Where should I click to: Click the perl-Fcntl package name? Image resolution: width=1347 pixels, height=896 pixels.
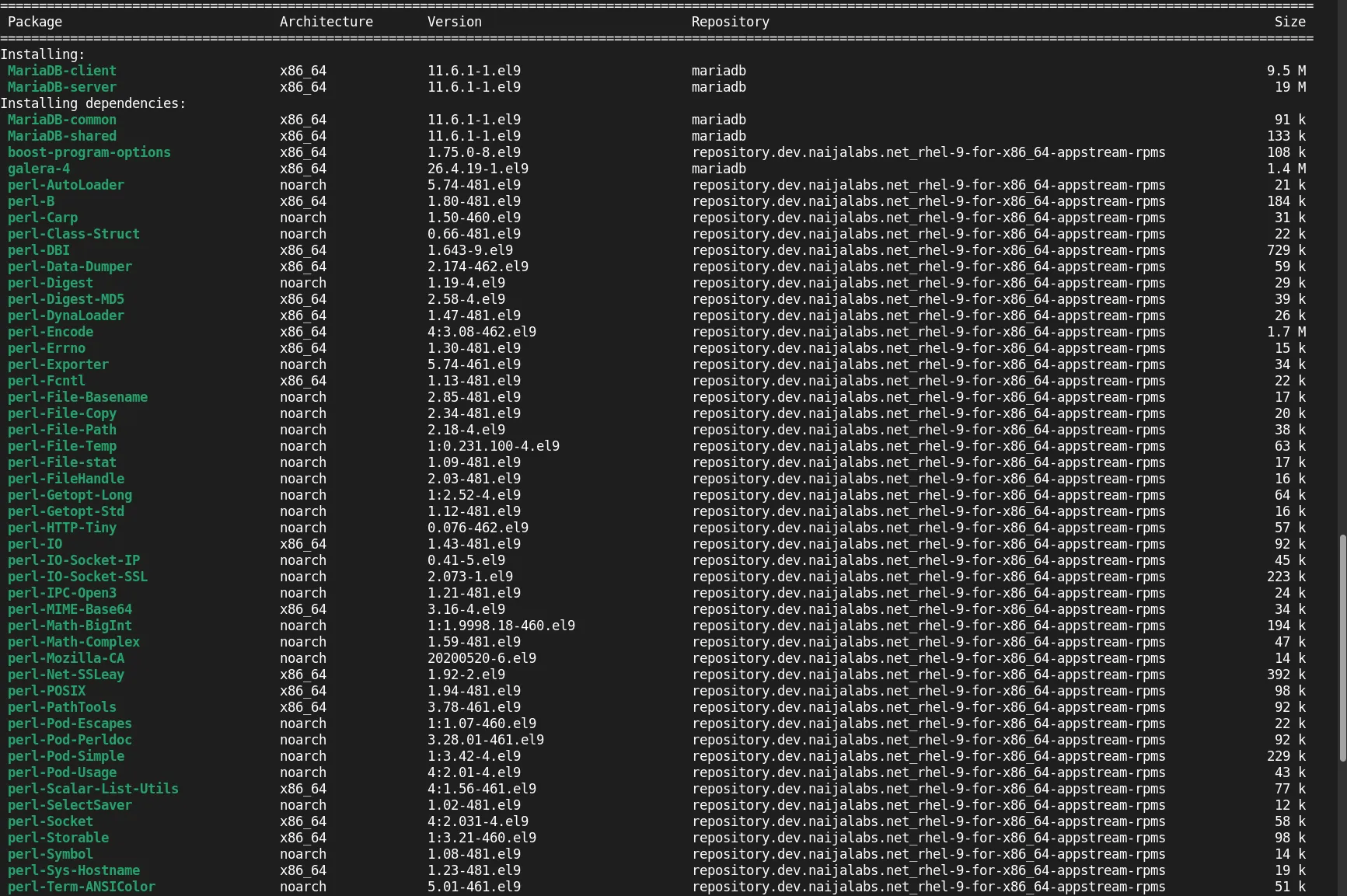click(x=47, y=381)
